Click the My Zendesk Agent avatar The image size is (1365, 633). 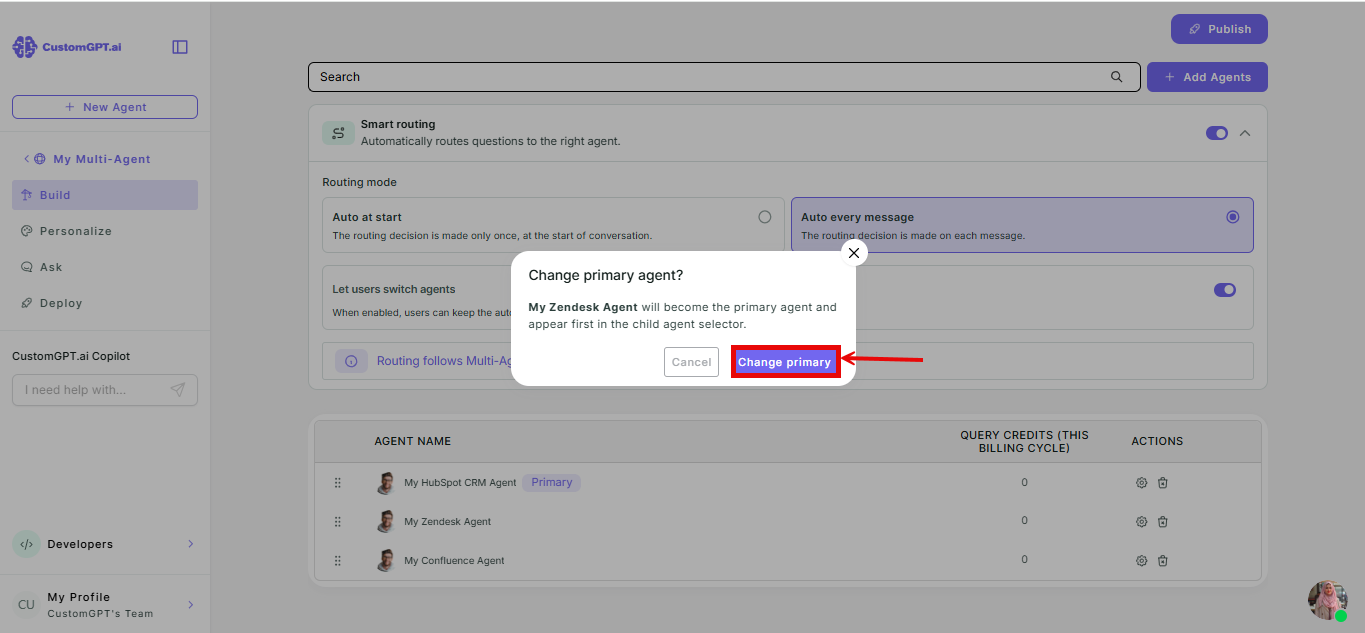tap(386, 522)
